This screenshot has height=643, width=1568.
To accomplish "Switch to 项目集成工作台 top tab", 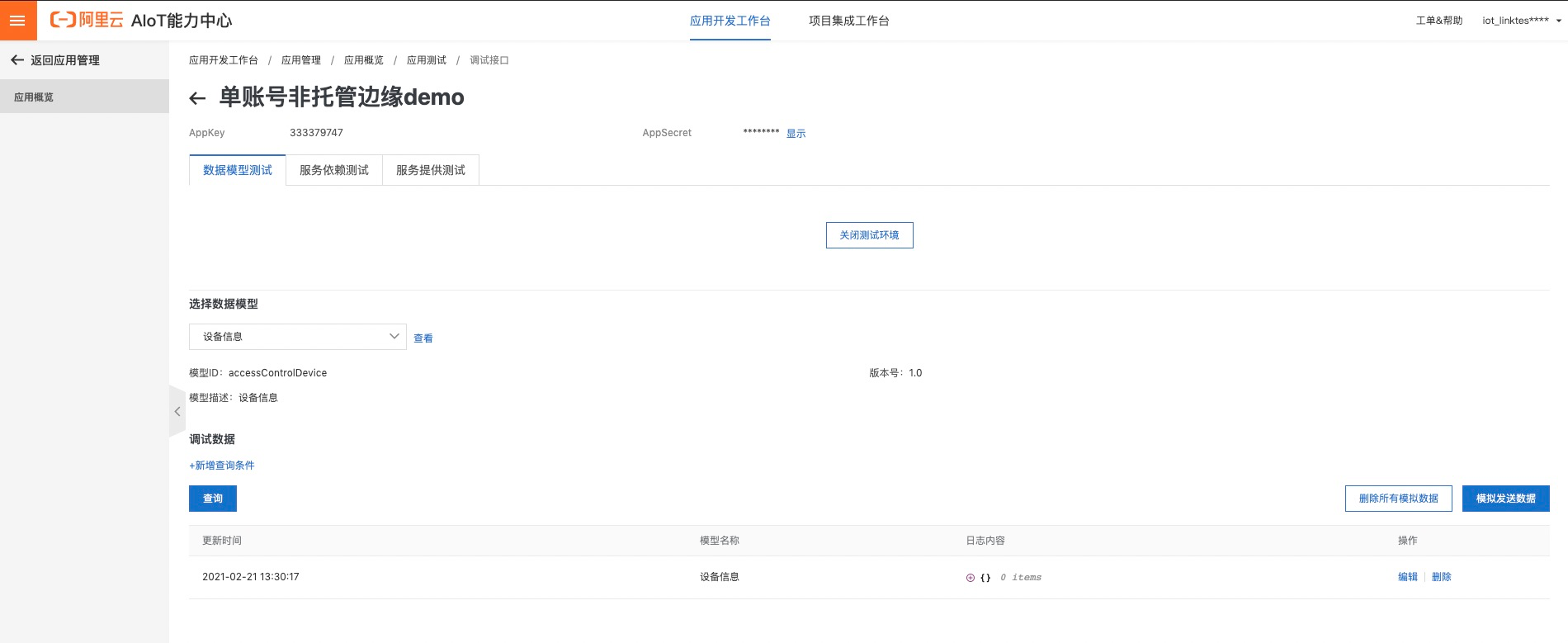I will tap(849, 21).
